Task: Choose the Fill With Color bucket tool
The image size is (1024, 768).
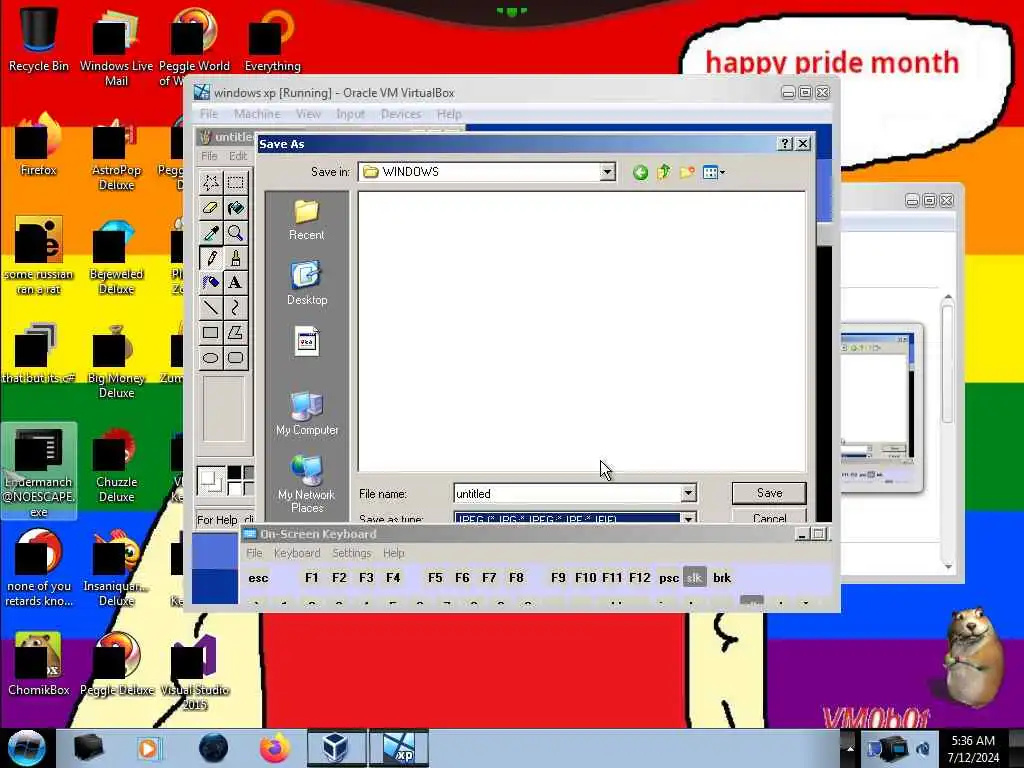Action: click(x=236, y=208)
